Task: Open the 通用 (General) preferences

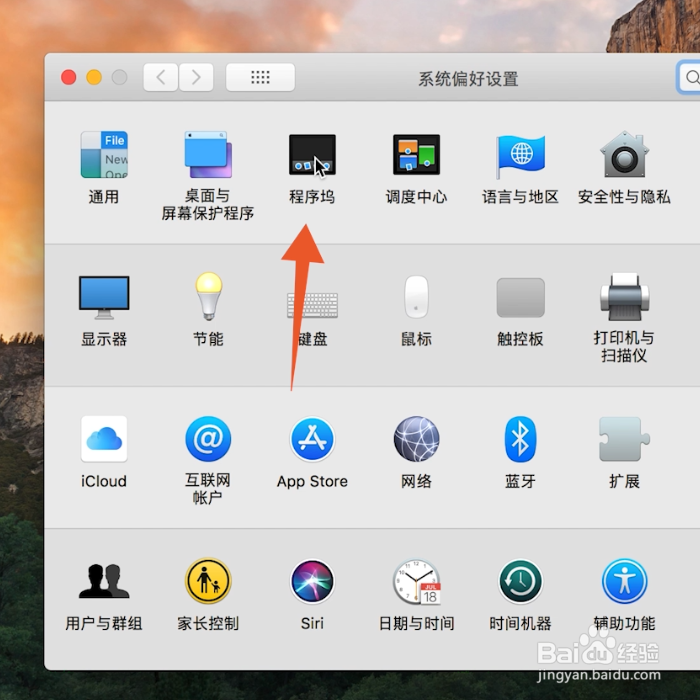Action: [104, 154]
